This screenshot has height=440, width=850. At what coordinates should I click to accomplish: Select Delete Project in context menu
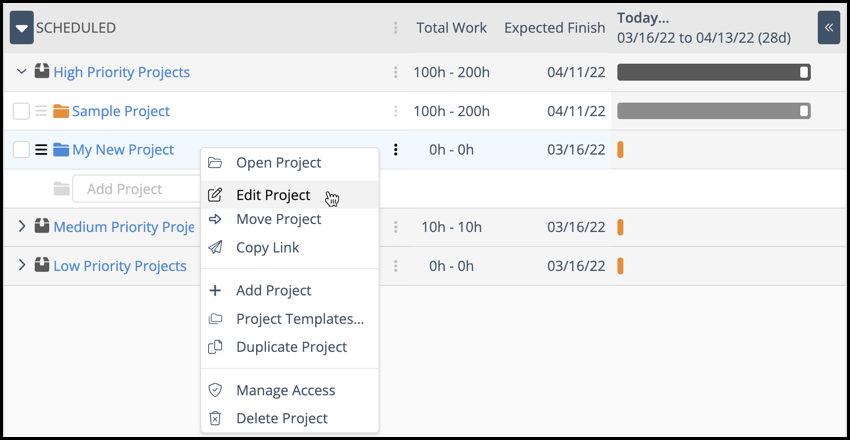[x=281, y=418]
